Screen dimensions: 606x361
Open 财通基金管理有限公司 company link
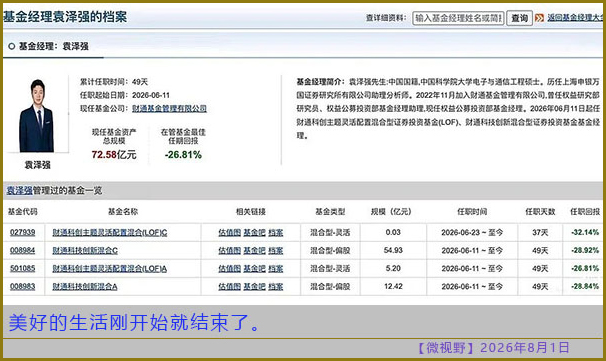[x=169, y=108]
